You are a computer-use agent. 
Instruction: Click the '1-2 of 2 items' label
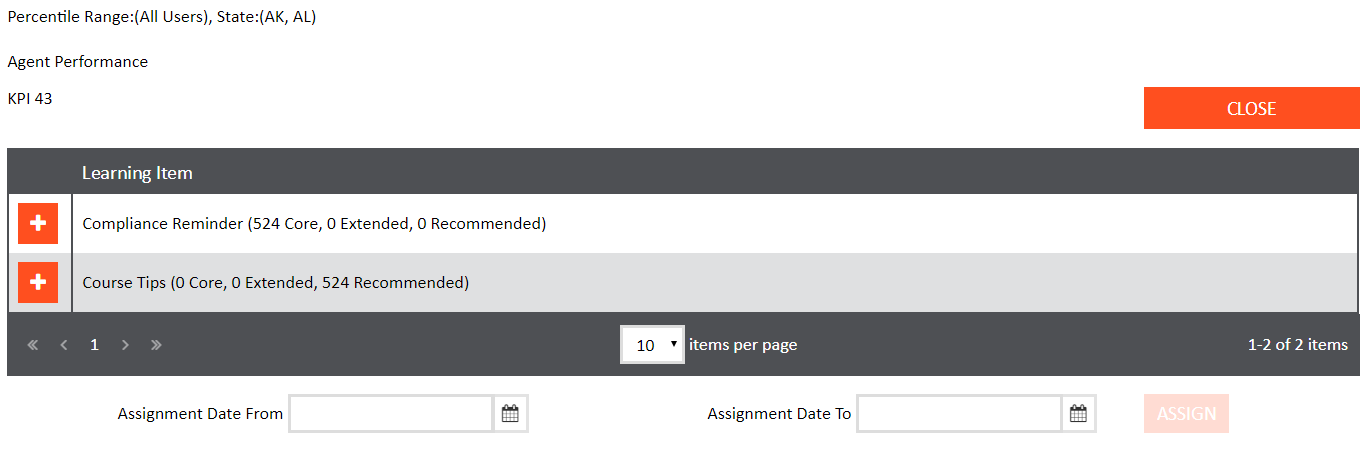tap(1297, 345)
